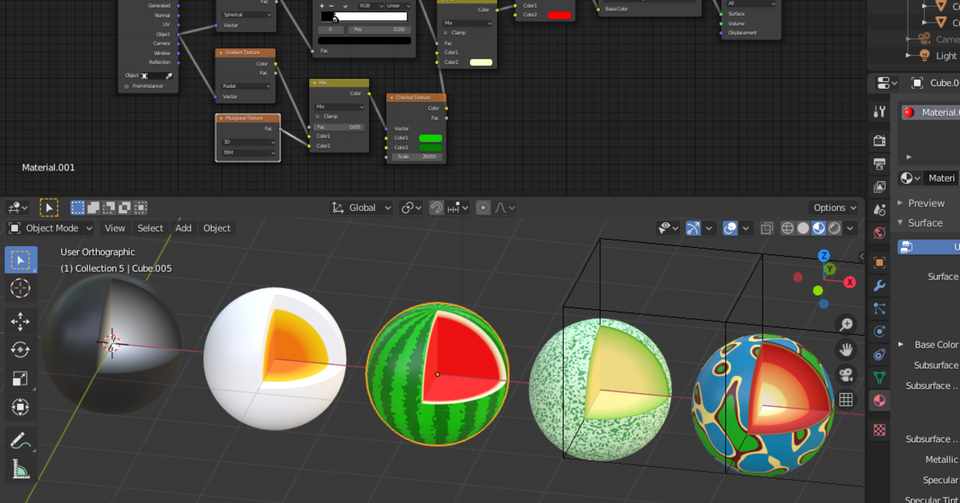Pick the Scale tool
The width and height of the screenshot is (960, 503).
(20, 379)
